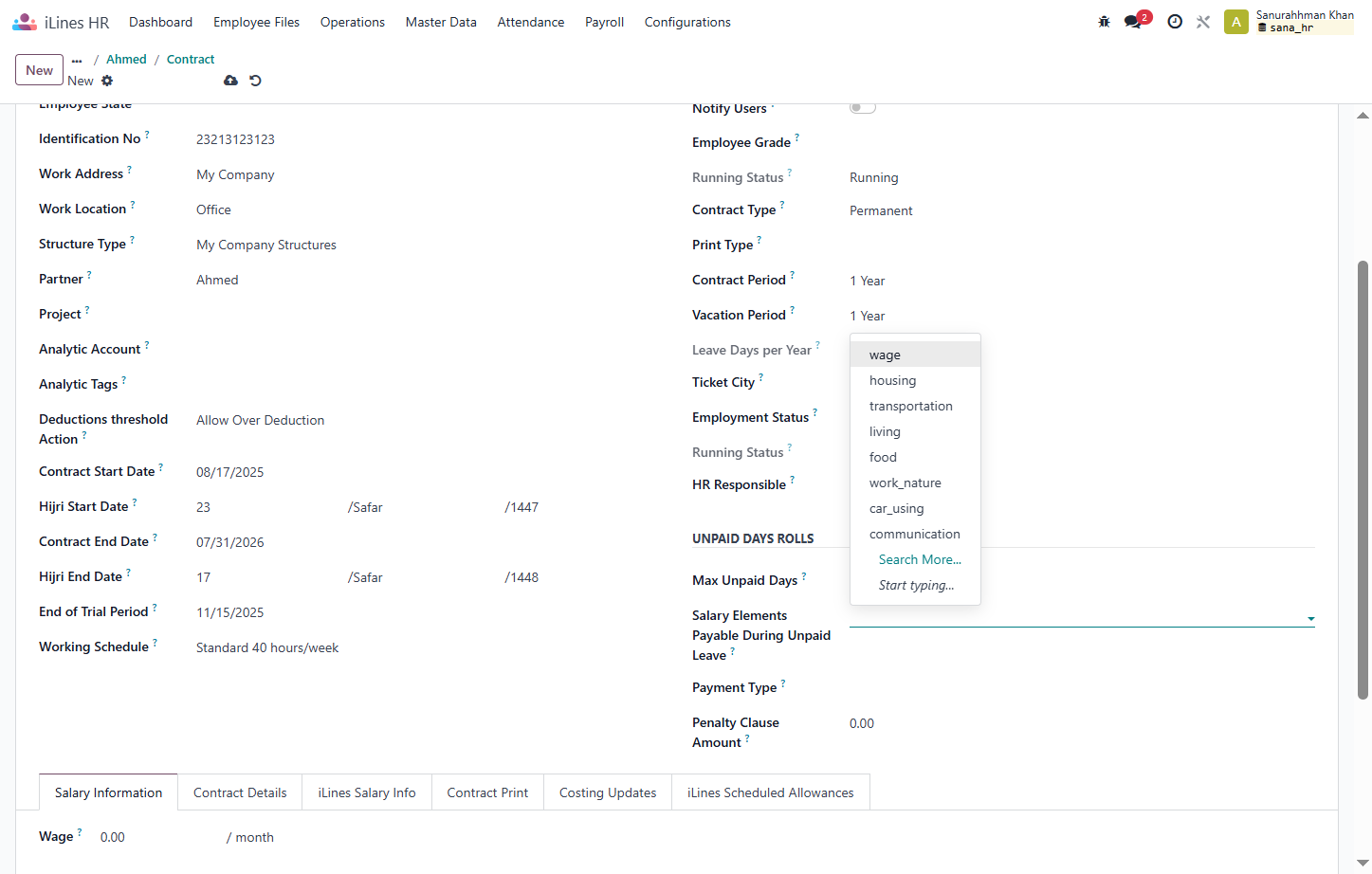The image size is (1372, 874).
Task: Select housing from the dropdown list
Action: (915, 380)
